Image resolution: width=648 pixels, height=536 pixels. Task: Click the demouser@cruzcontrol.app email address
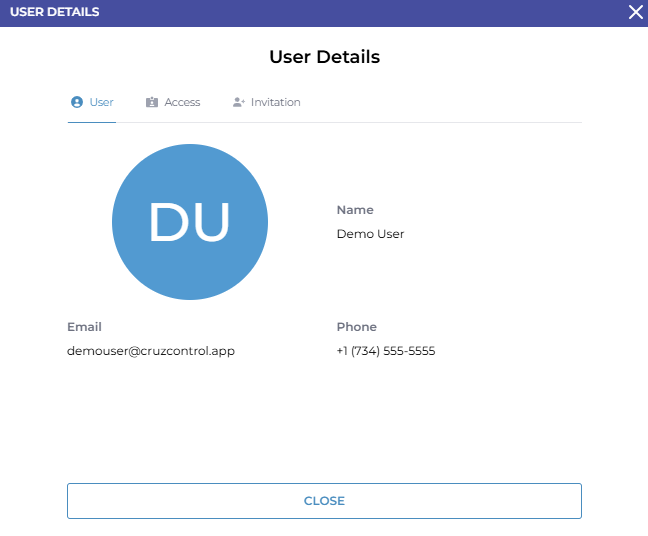tap(151, 351)
